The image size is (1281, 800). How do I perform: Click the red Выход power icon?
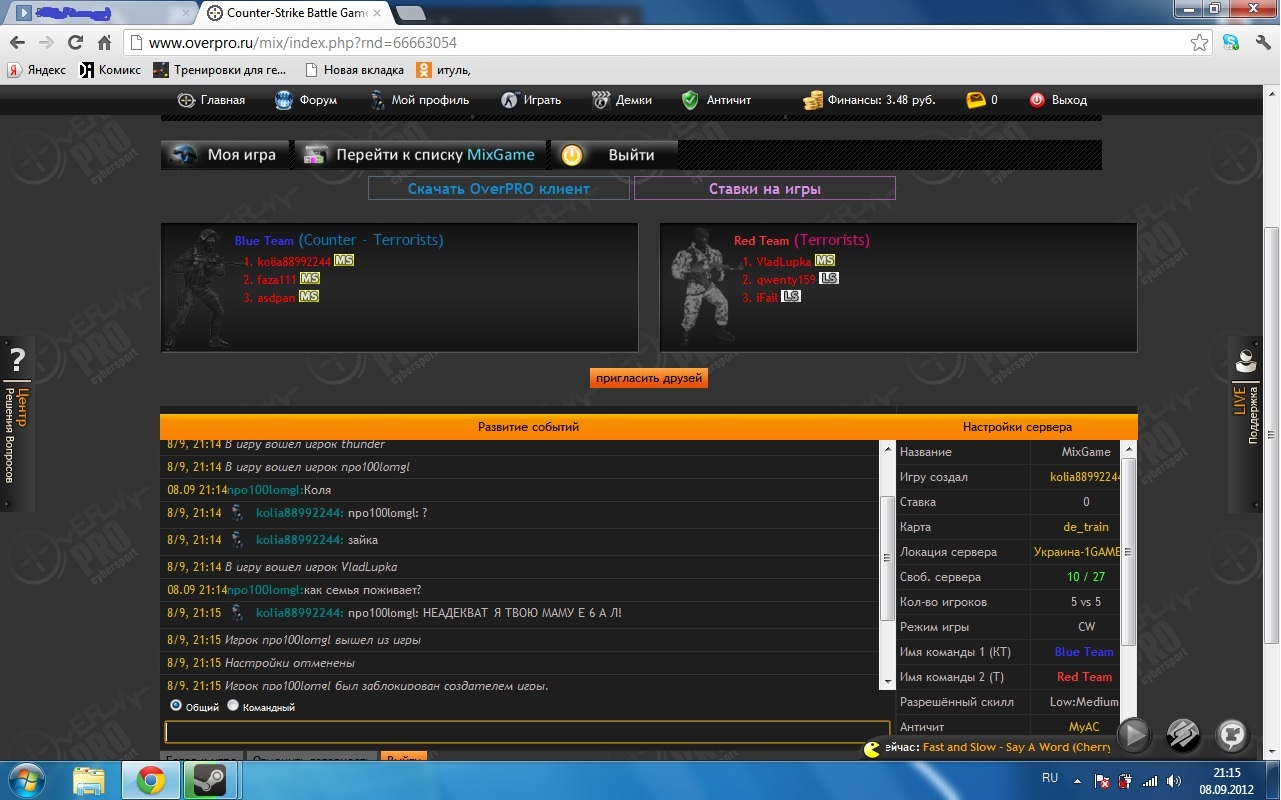1037,100
